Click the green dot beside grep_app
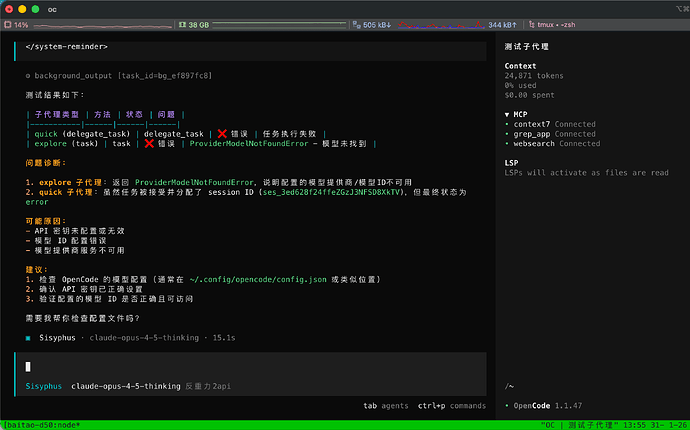 click(507, 134)
